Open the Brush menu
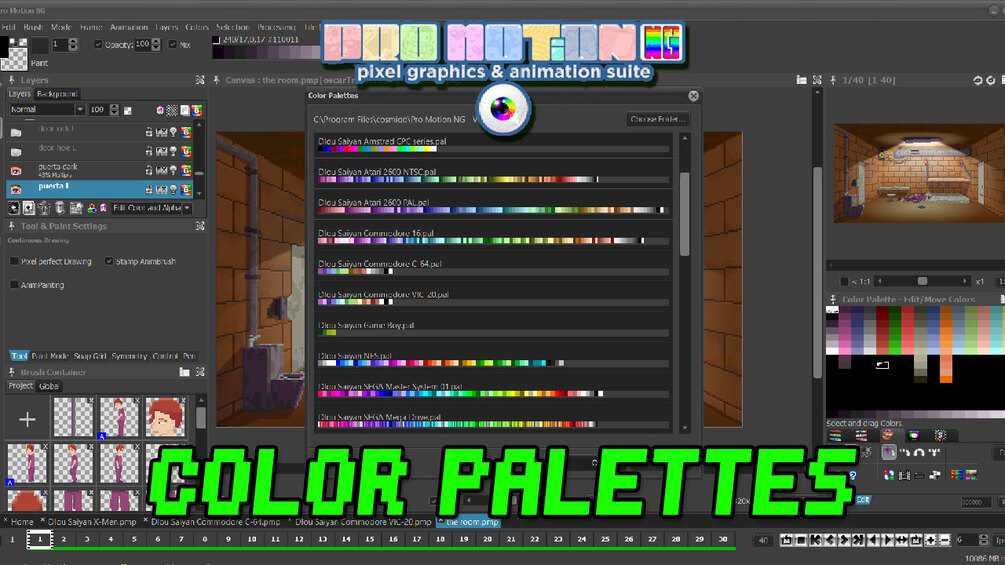1005x565 pixels. click(33, 27)
